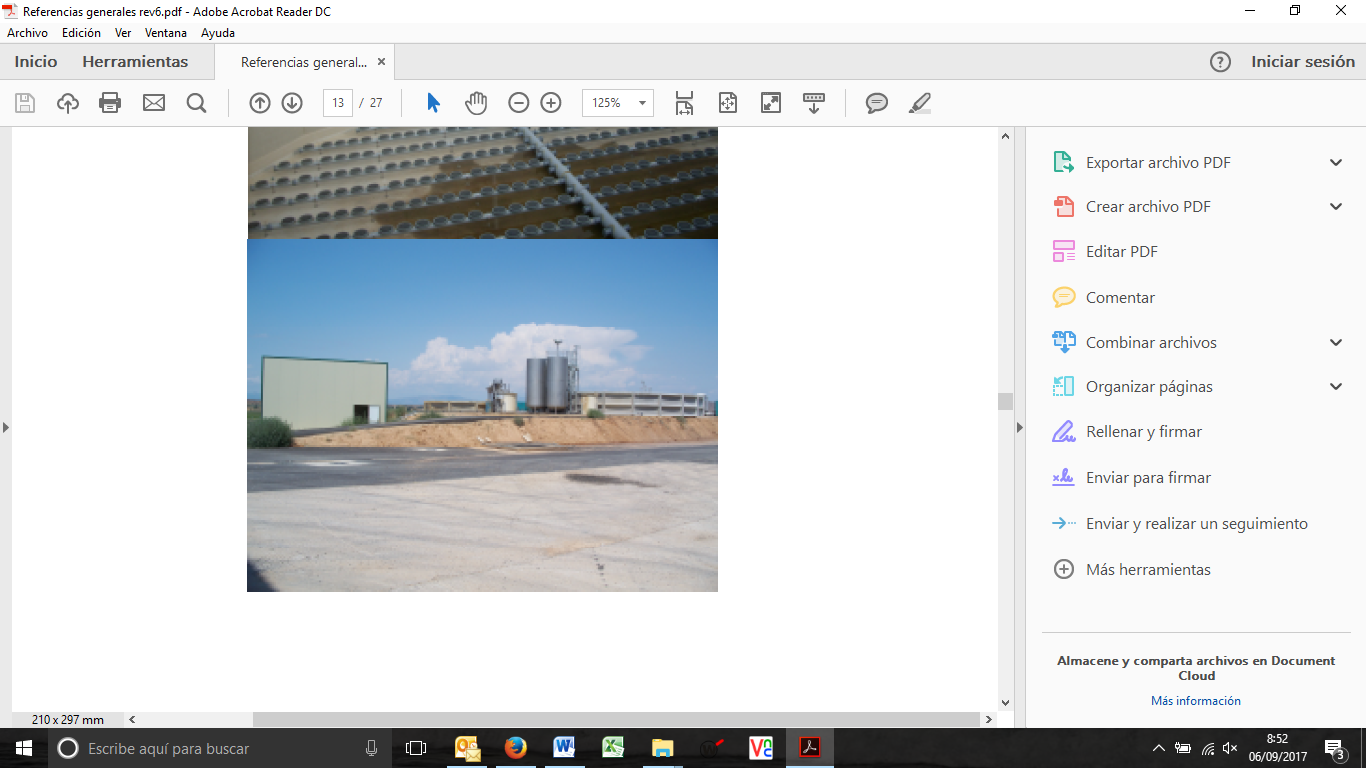Select the highlighter pen tool
Image resolution: width=1366 pixels, height=768 pixels.
(920, 103)
